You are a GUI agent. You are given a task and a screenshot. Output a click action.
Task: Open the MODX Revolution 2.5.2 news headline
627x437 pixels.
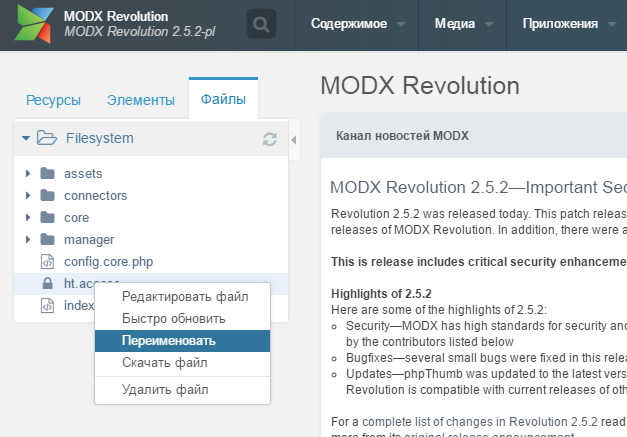(x=478, y=187)
